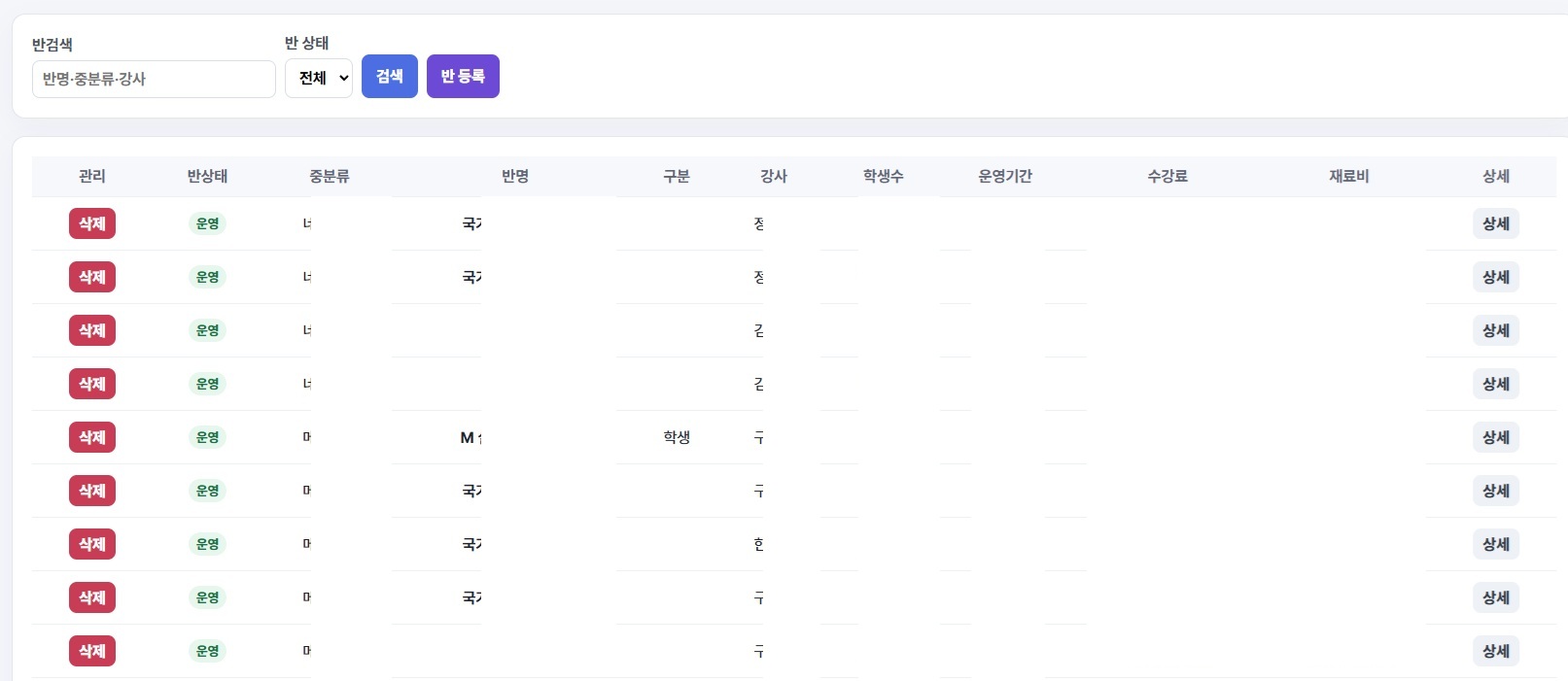The image size is (1568, 681).
Task: Click the purple 반 등록 button
Action: 463,76
